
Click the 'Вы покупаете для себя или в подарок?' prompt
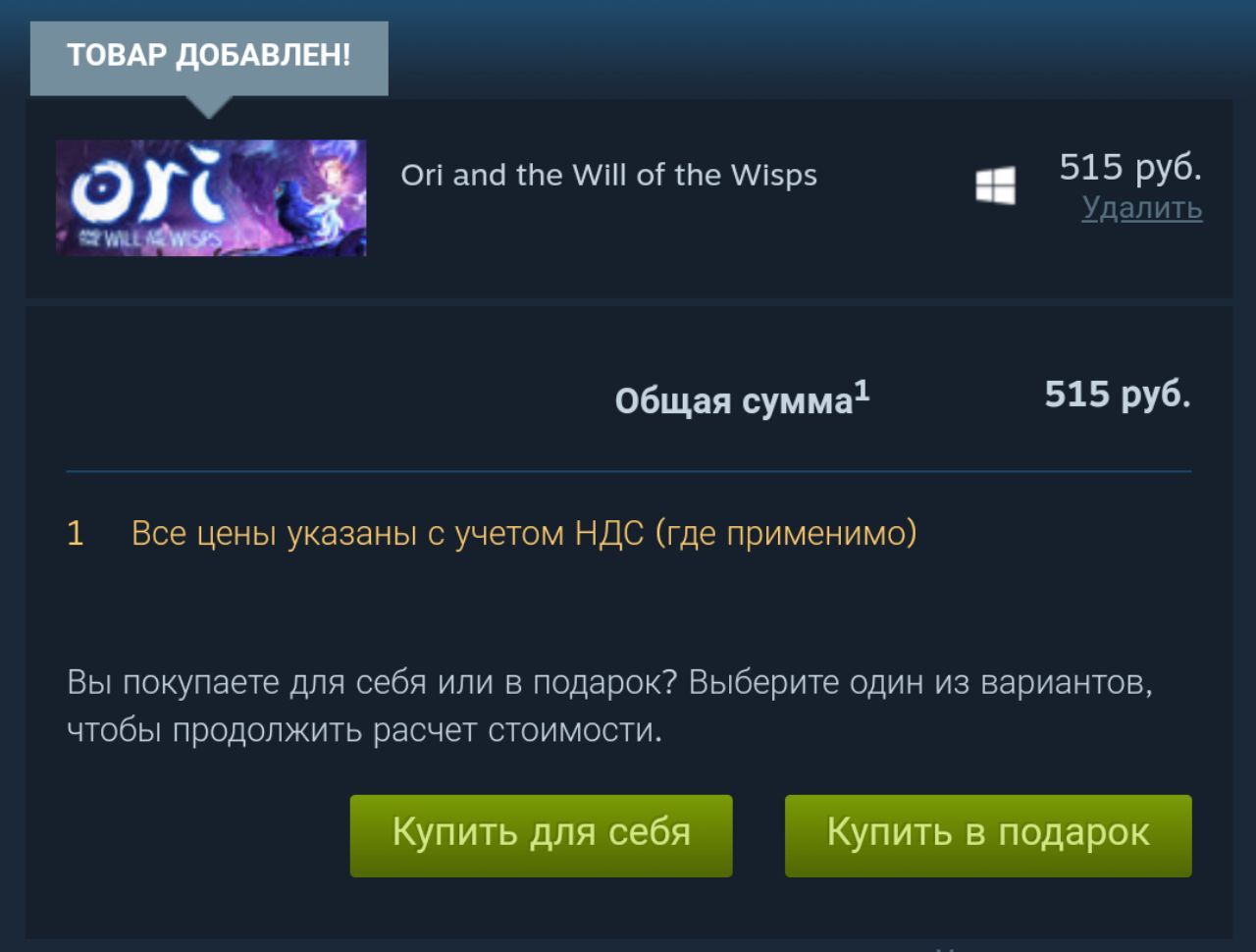(372, 681)
